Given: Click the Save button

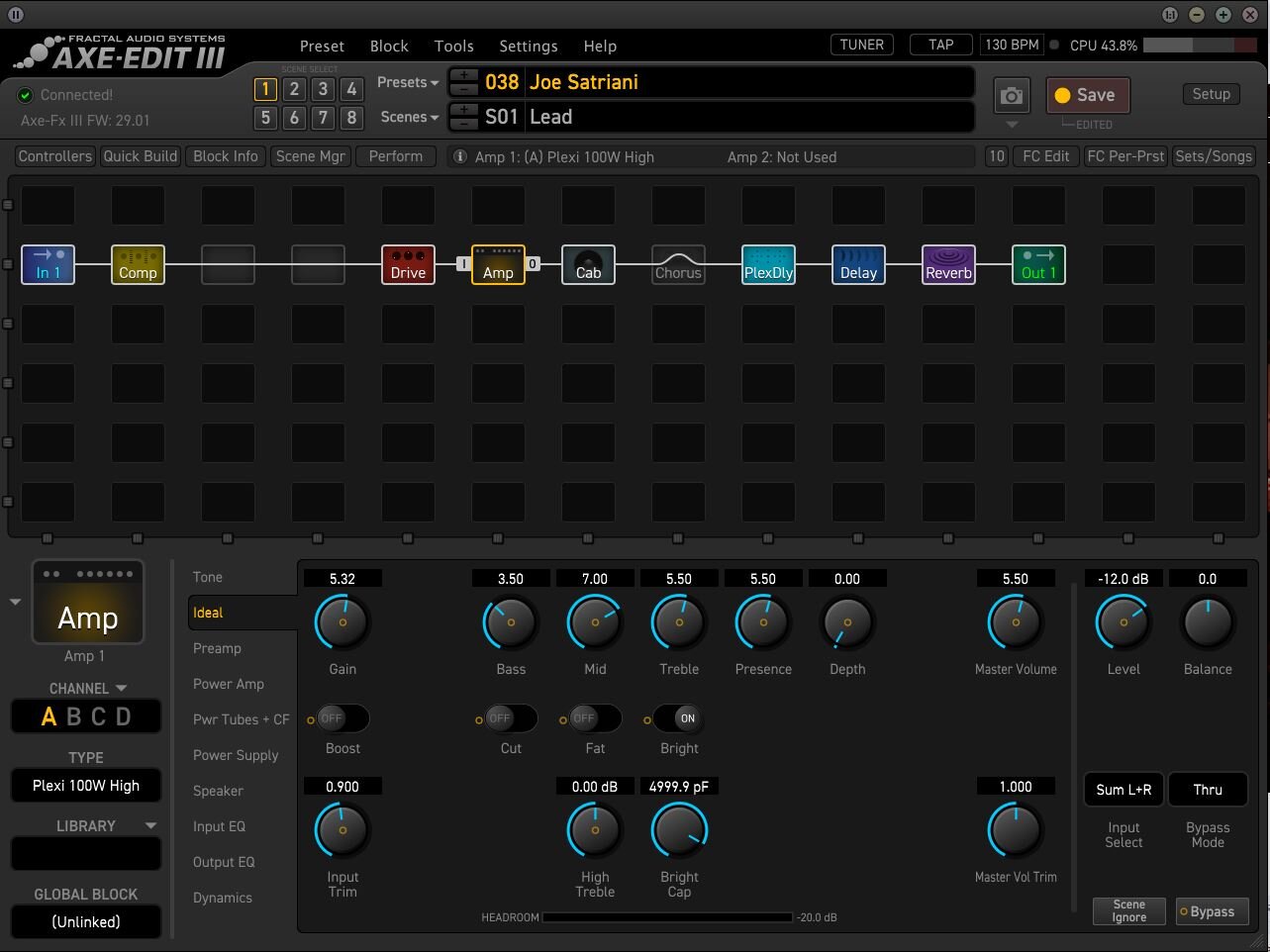Looking at the screenshot, I should click(x=1087, y=95).
